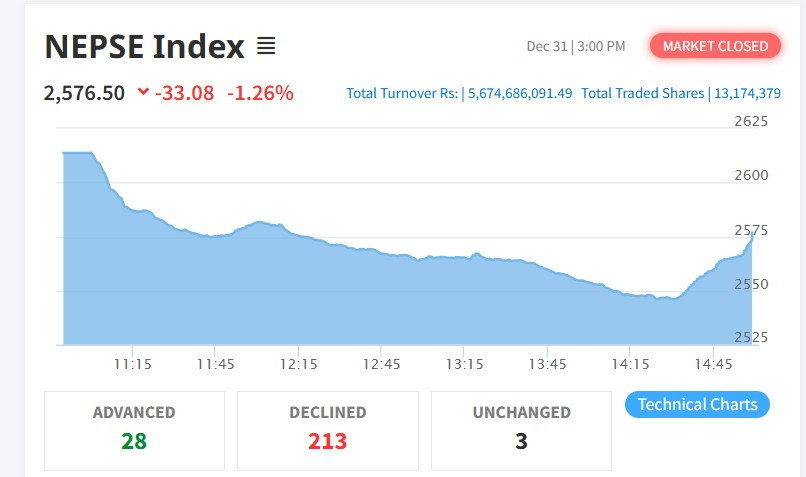Open Technical Charts
The width and height of the screenshot is (806, 477).
697,405
